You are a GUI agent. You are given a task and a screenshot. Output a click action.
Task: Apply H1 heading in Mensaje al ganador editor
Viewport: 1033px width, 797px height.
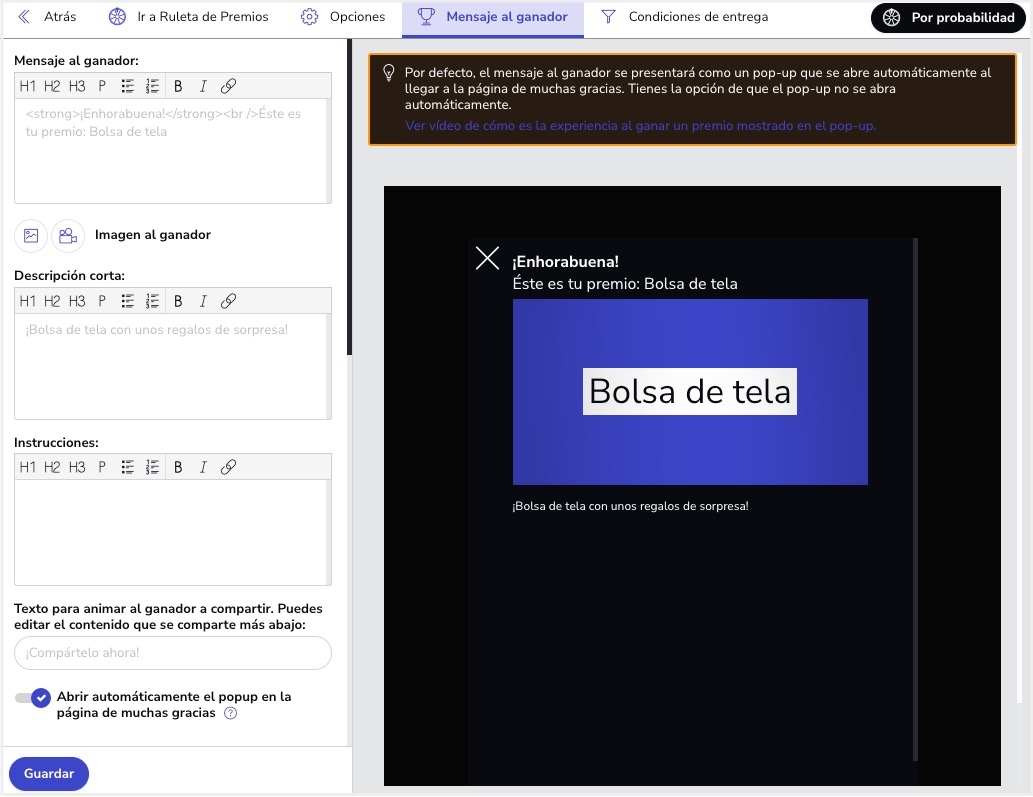[27, 86]
